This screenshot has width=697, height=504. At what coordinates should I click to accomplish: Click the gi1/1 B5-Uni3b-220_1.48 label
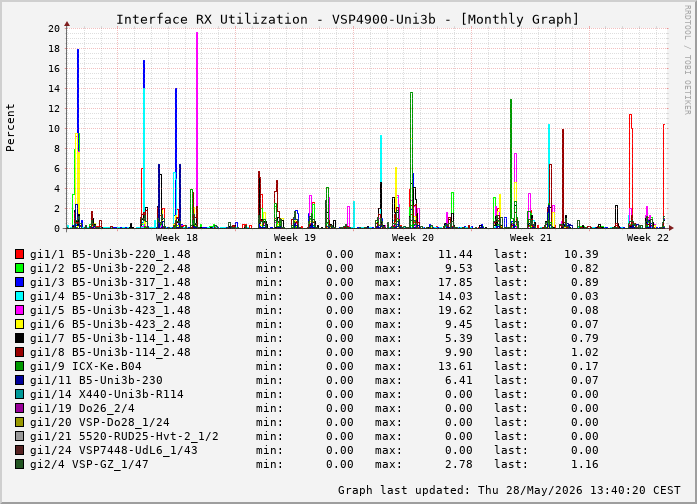point(110,254)
